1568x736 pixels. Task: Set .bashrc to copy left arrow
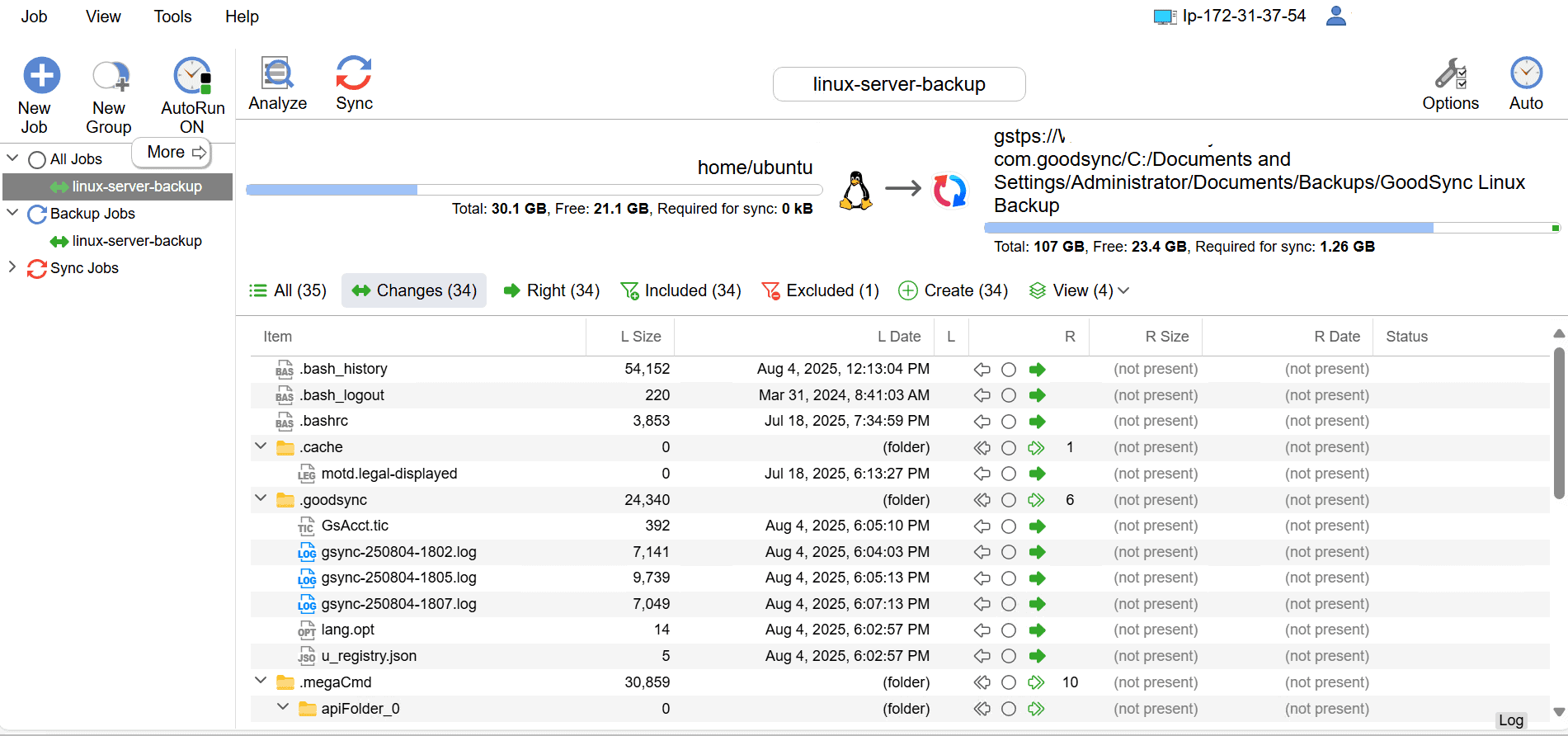point(982,422)
